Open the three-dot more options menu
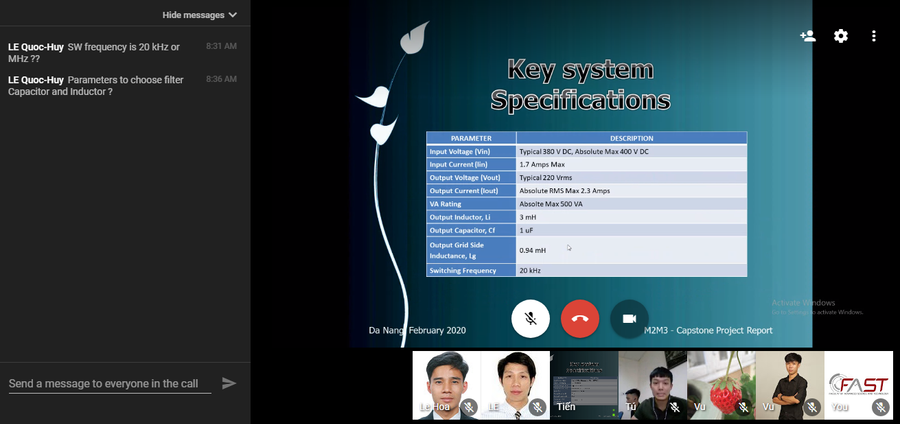Image resolution: width=900 pixels, height=424 pixels. 874,36
